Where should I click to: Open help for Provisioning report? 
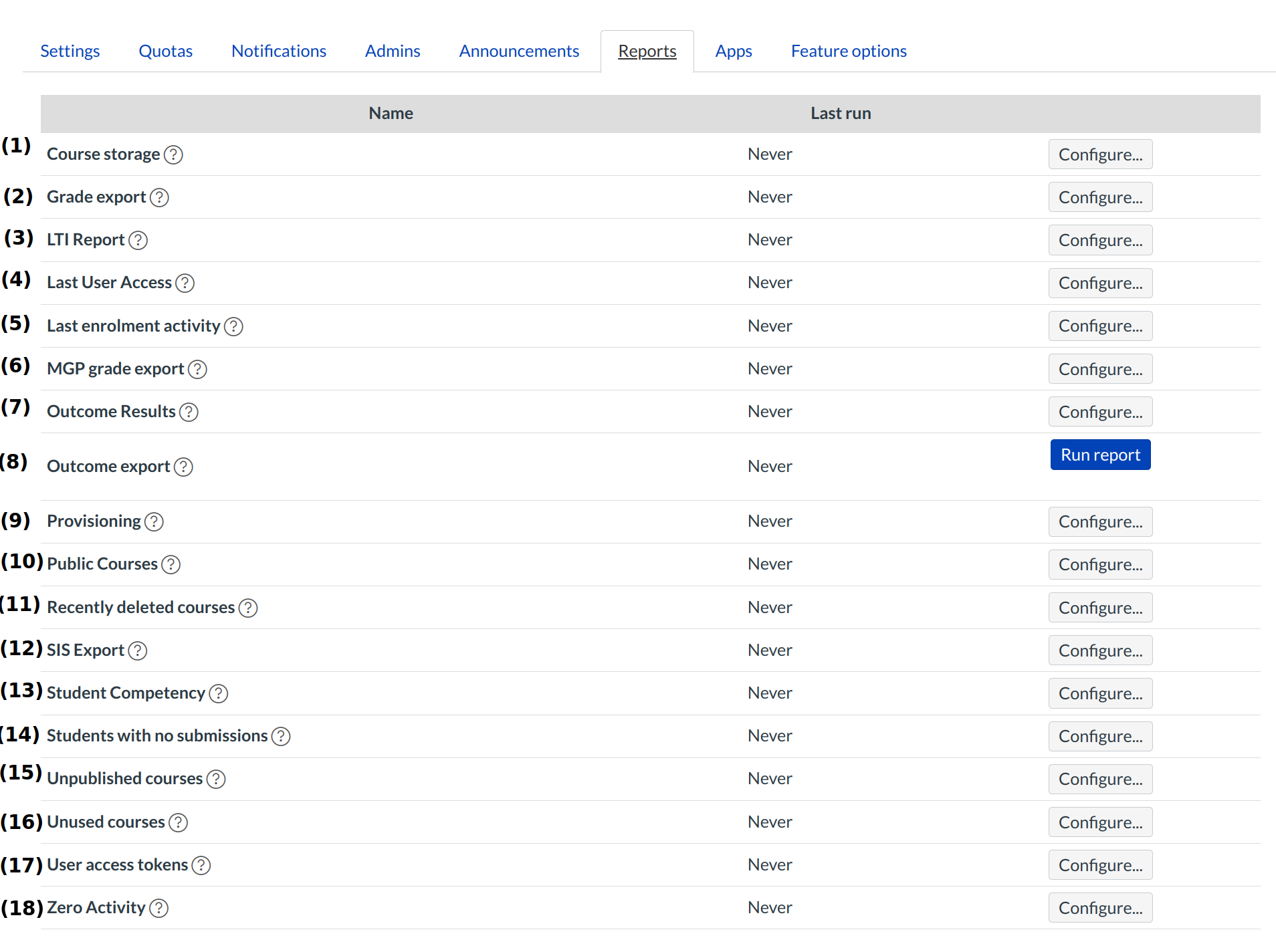153,521
